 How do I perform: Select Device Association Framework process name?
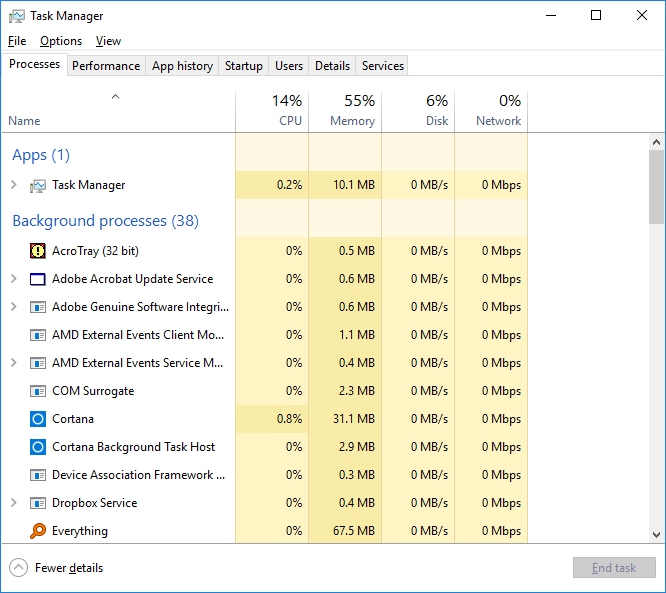point(138,475)
